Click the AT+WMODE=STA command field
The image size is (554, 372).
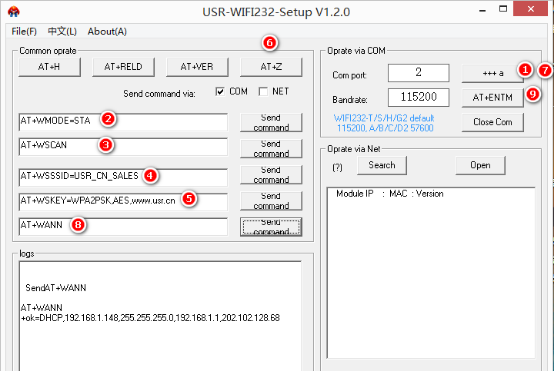pos(123,122)
